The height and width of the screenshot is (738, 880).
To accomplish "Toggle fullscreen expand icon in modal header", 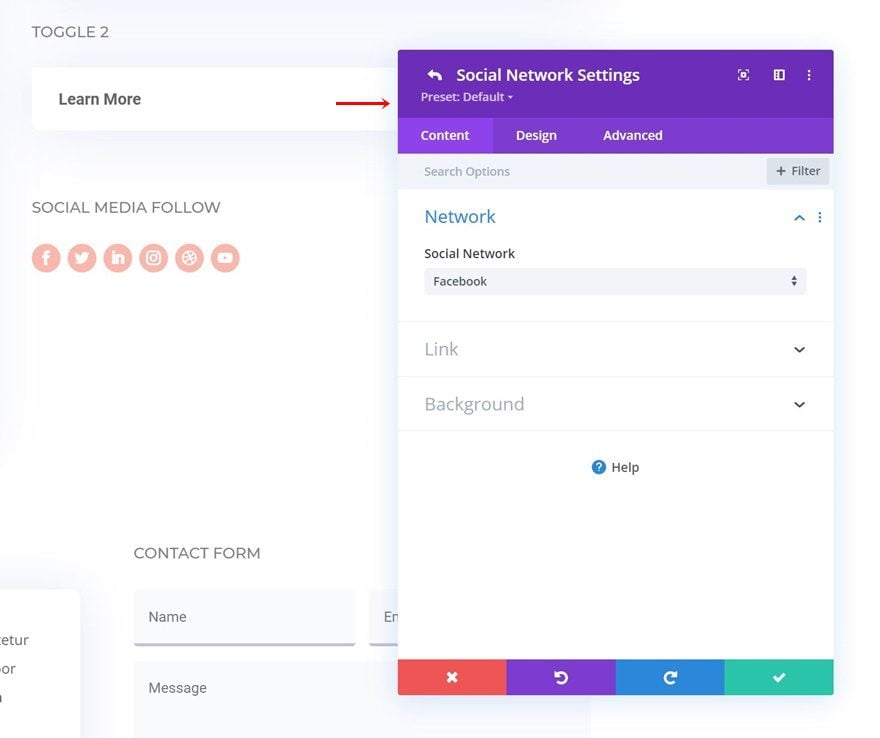I will coord(743,75).
